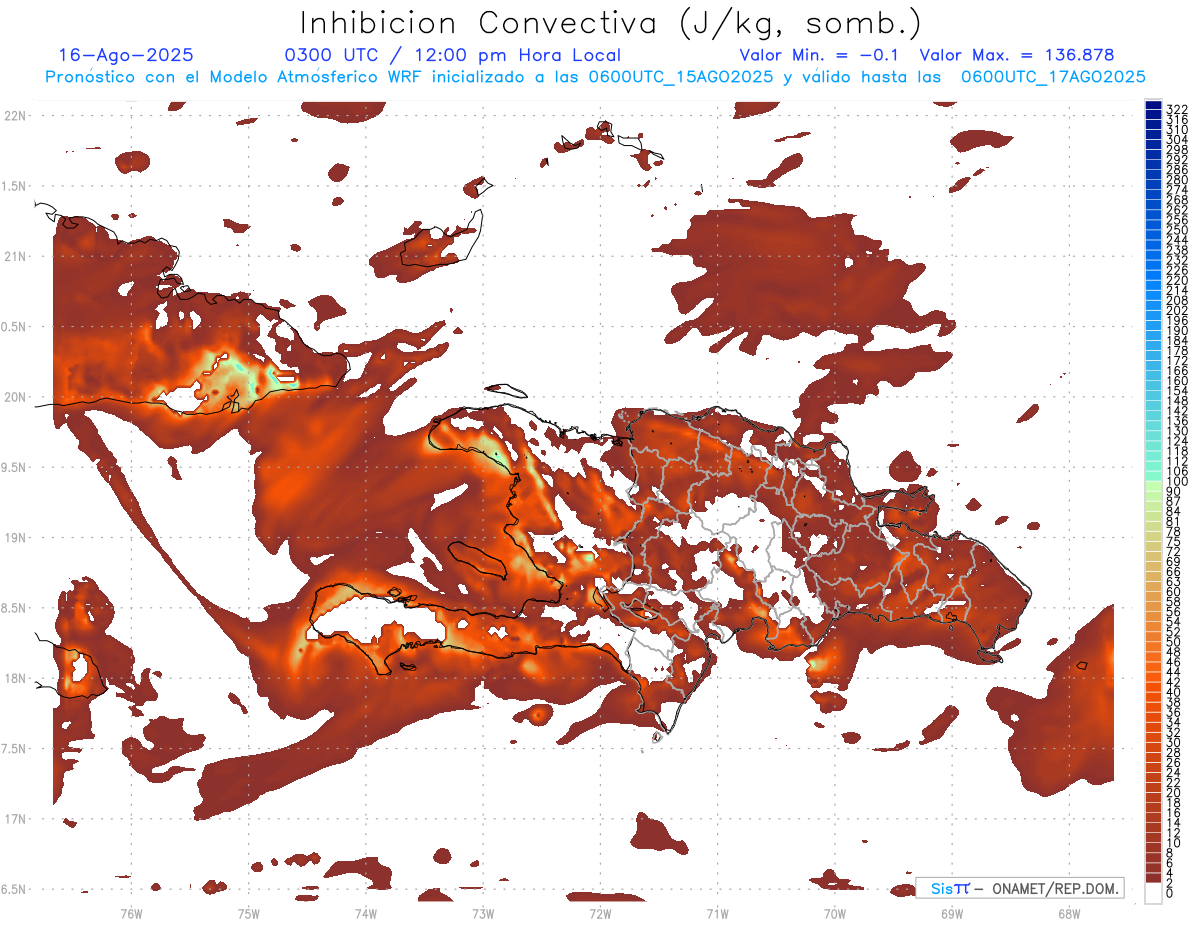This screenshot has width=1200, height=927.
Task: Click the 'Valor Min. = -0.1' readout
Action: tap(820, 56)
